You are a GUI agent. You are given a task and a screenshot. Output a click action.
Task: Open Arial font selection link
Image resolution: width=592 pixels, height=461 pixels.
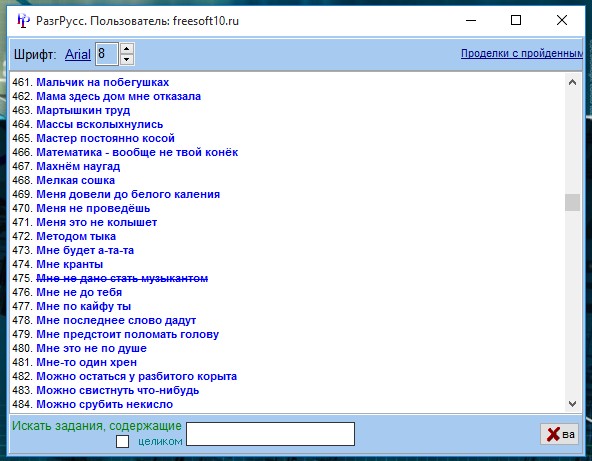tap(78, 54)
